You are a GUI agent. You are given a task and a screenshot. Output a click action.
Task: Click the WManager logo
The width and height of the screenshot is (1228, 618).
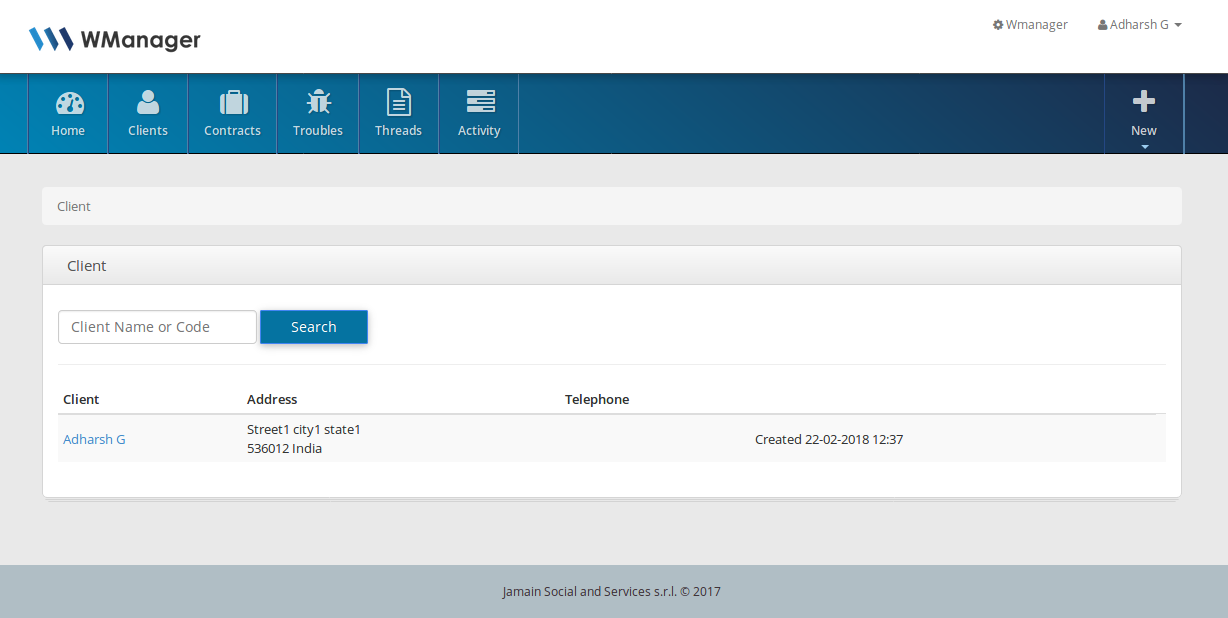(115, 40)
